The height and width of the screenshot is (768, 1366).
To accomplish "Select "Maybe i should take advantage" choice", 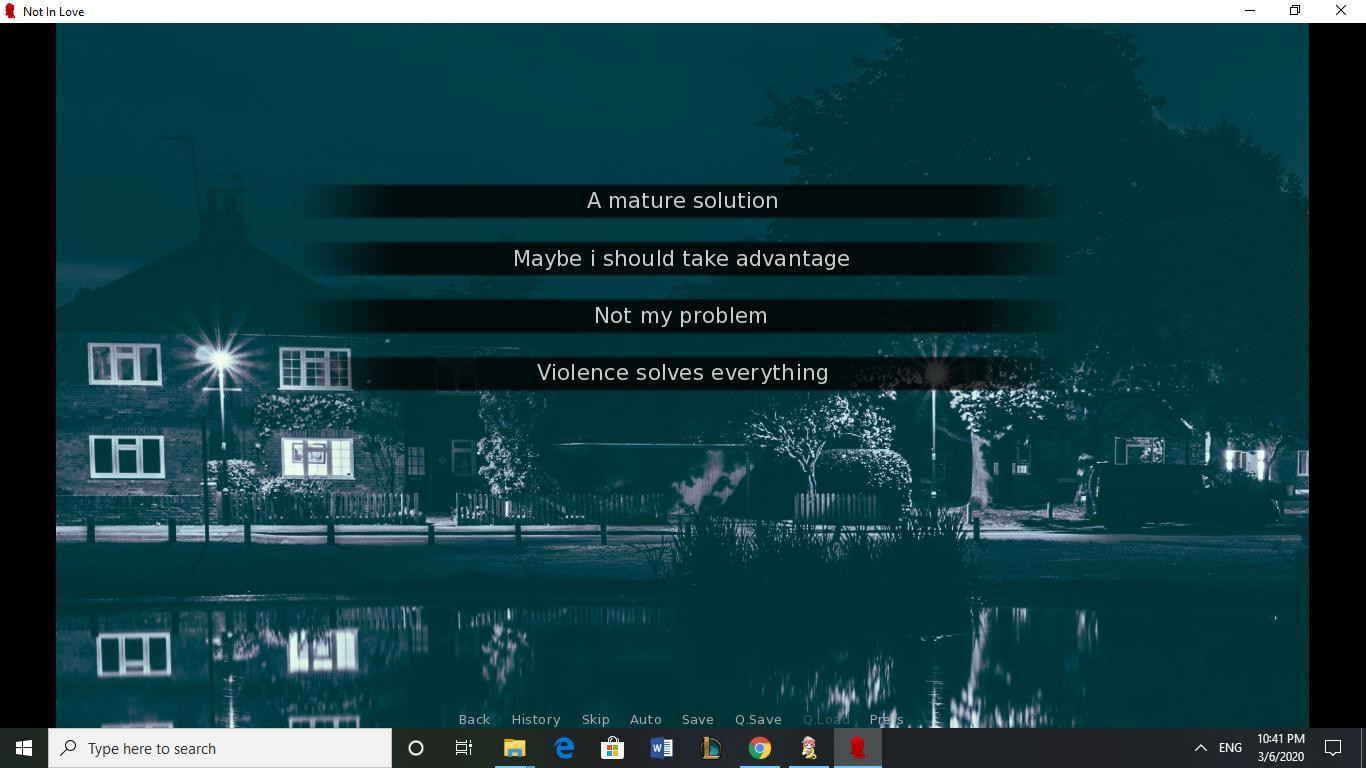I will (682, 259).
